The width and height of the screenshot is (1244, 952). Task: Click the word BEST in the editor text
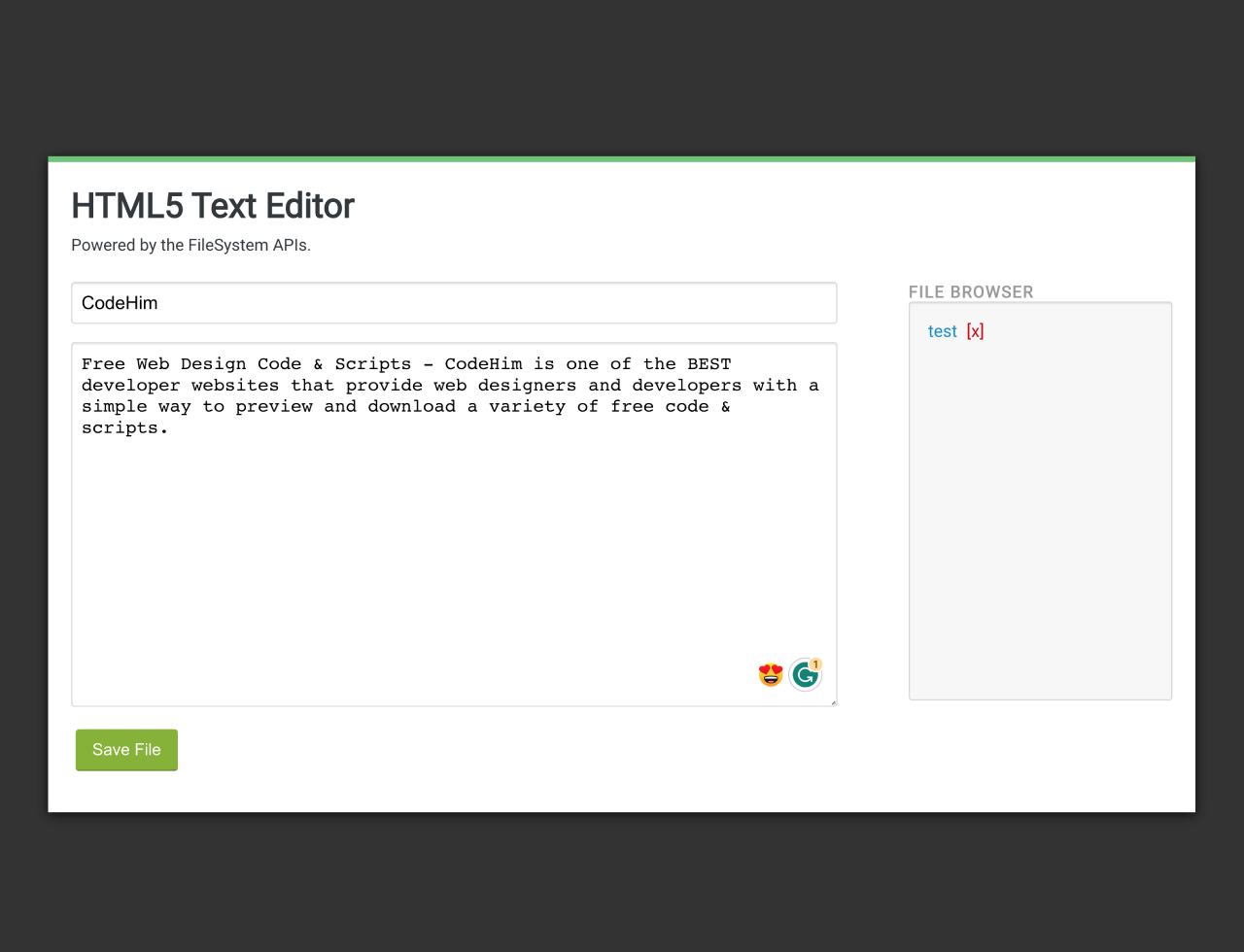point(708,364)
